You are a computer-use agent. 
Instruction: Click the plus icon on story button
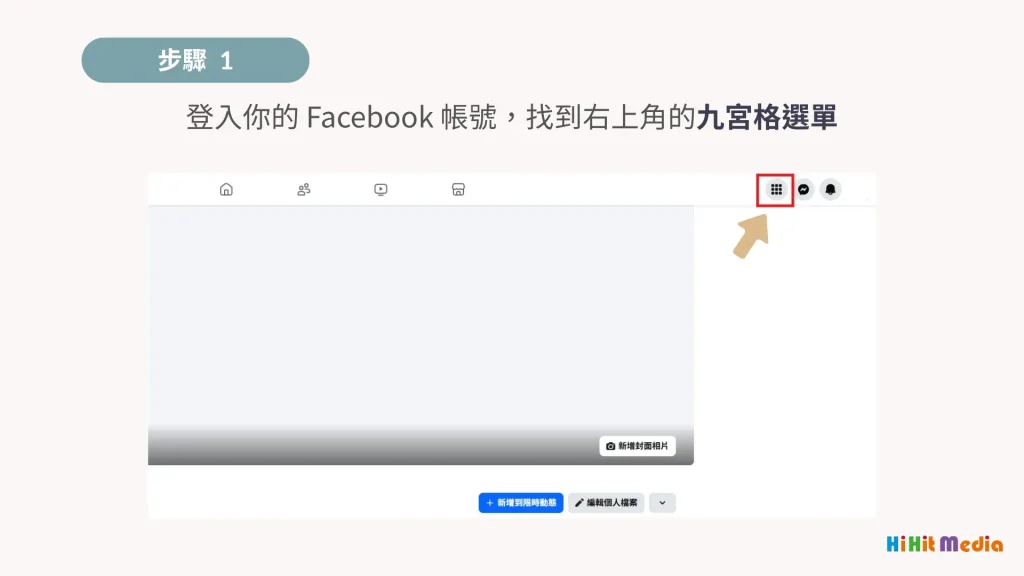[489, 503]
